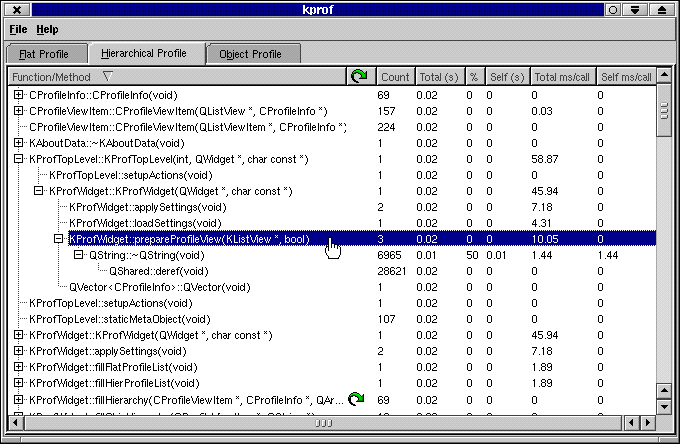Click vertical scrollbar up arrow at top
680x444 pixels.
tap(664, 75)
